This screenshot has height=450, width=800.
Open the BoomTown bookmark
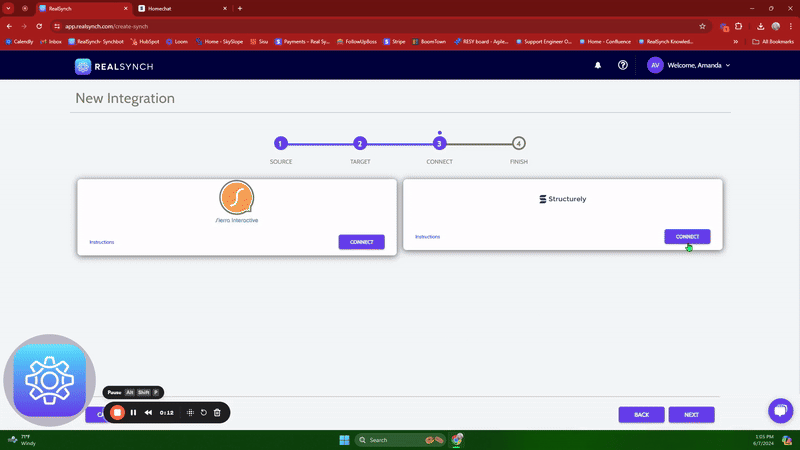pos(429,42)
